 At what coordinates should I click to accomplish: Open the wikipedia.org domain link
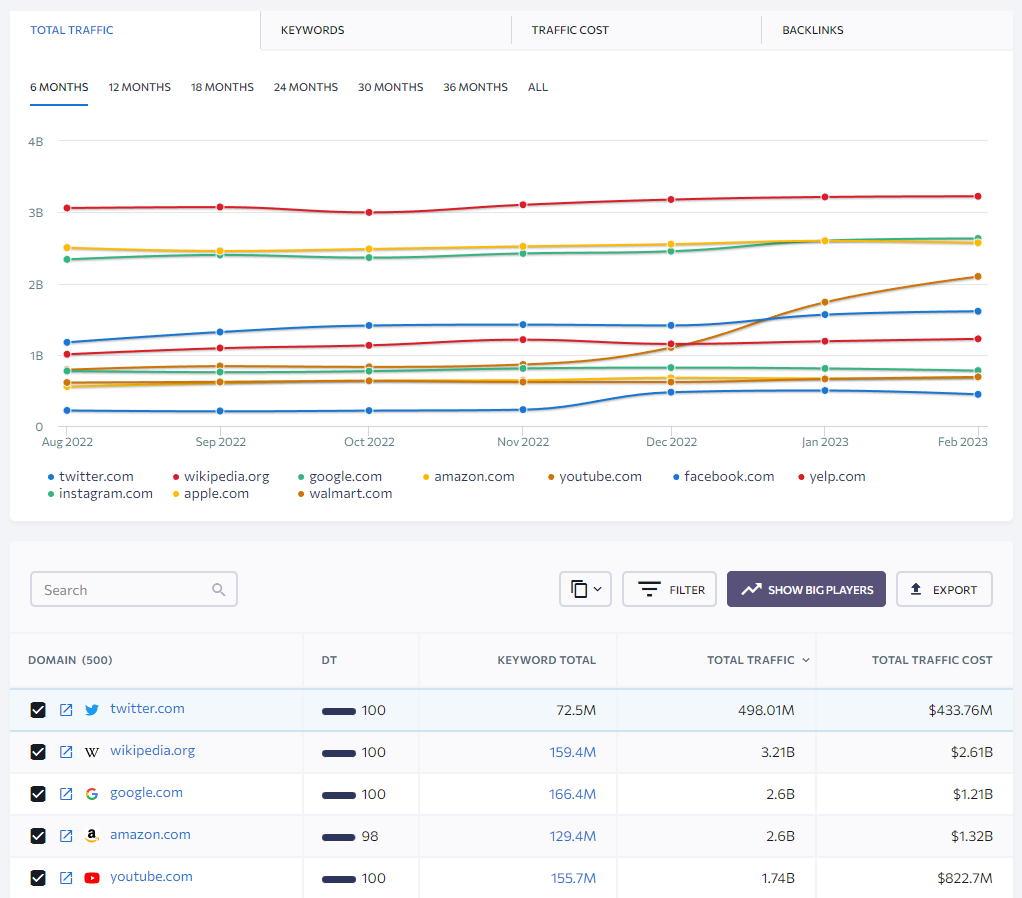(x=153, y=751)
